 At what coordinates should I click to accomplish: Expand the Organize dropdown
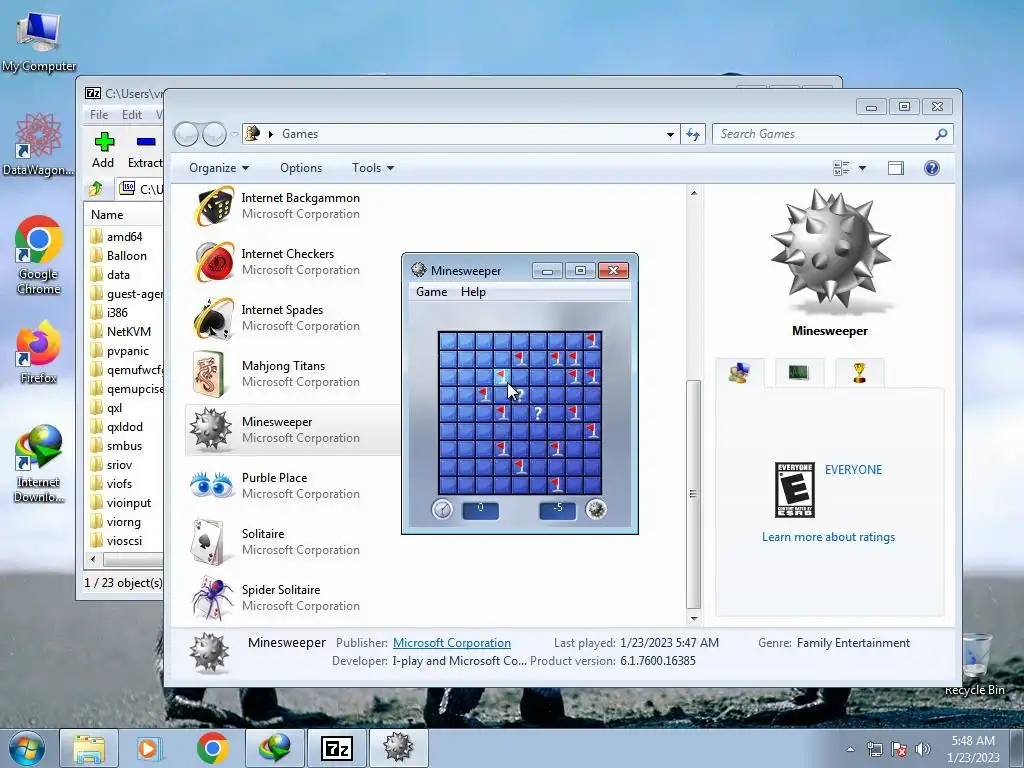[x=219, y=168]
